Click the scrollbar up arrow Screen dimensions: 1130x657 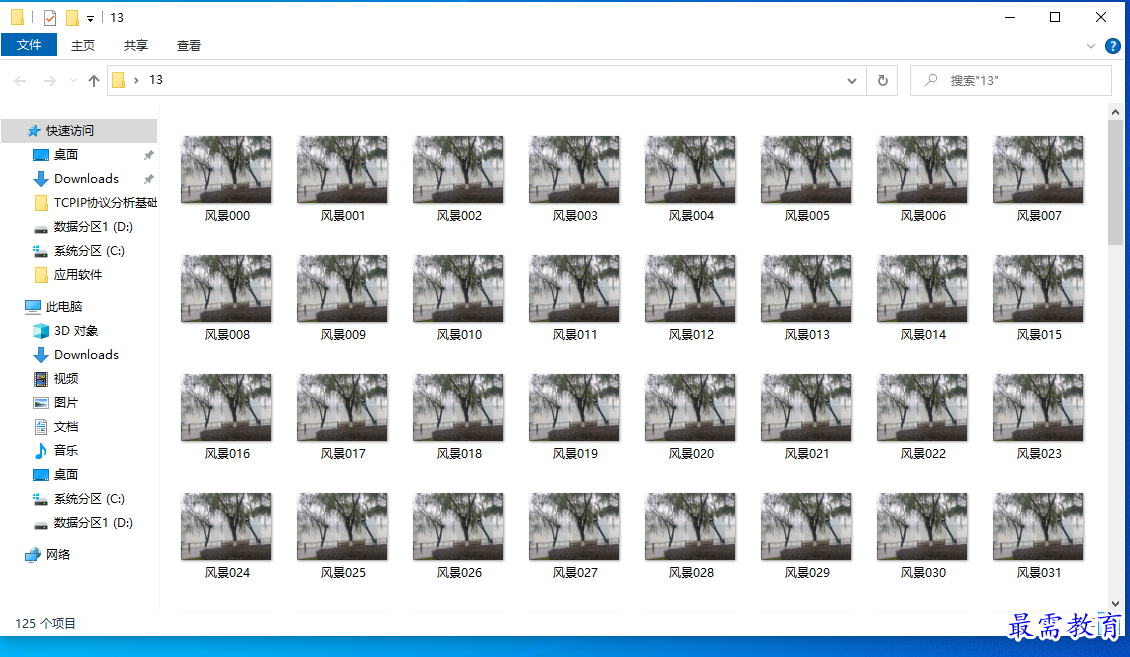[1115, 112]
